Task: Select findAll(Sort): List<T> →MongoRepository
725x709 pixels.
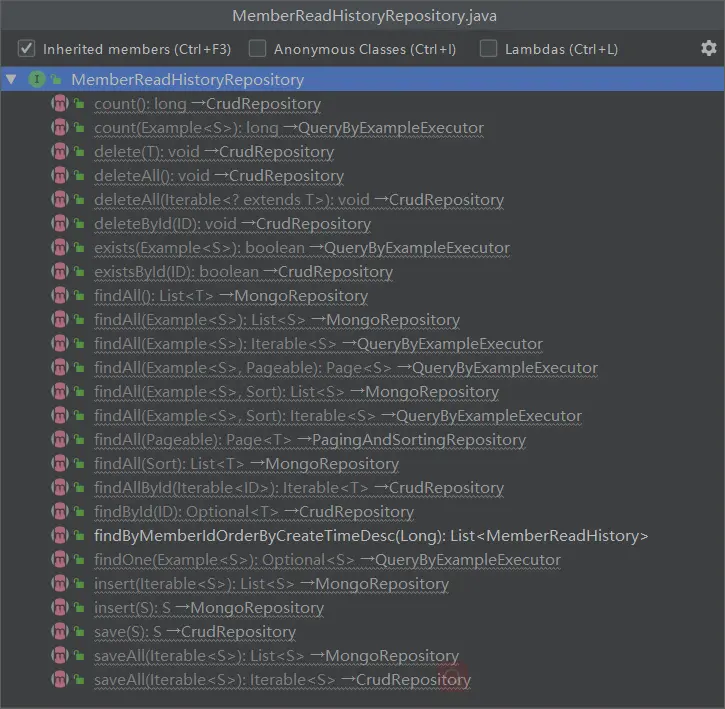Action: [x=246, y=463]
